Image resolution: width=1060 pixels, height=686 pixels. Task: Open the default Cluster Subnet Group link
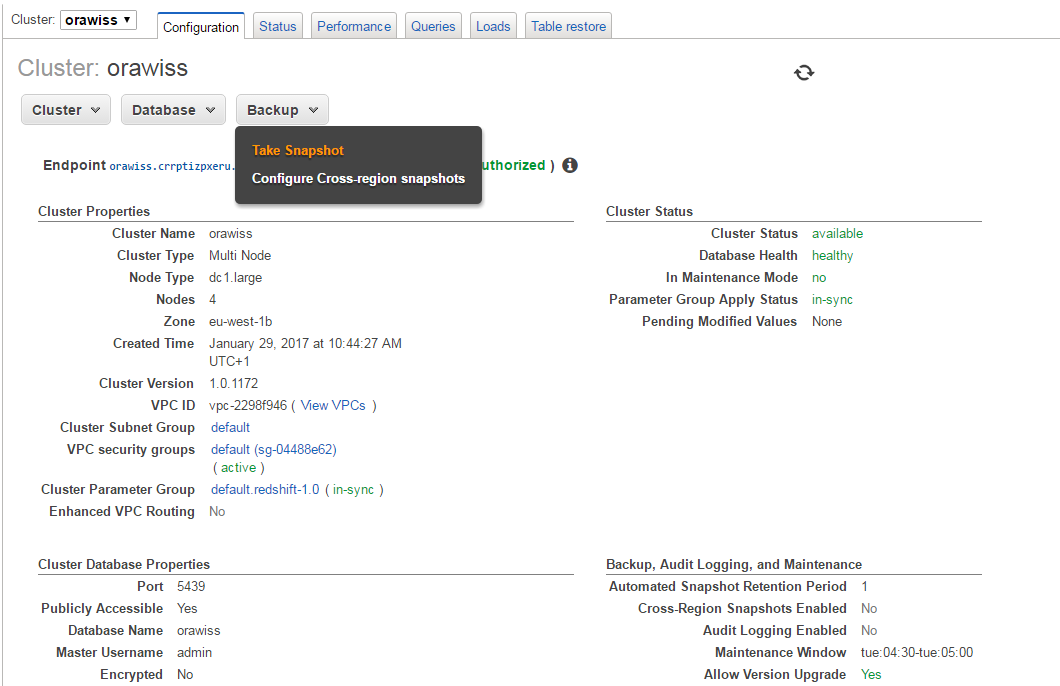tap(231, 427)
